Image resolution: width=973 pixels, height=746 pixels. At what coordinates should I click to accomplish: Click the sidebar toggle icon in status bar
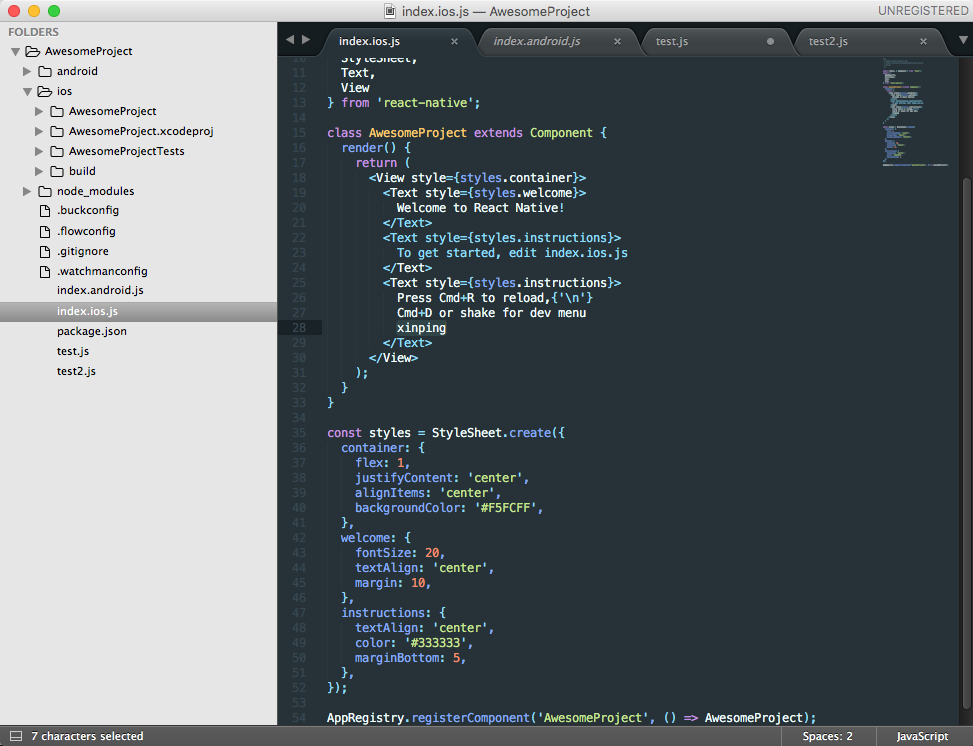[13, 736]
